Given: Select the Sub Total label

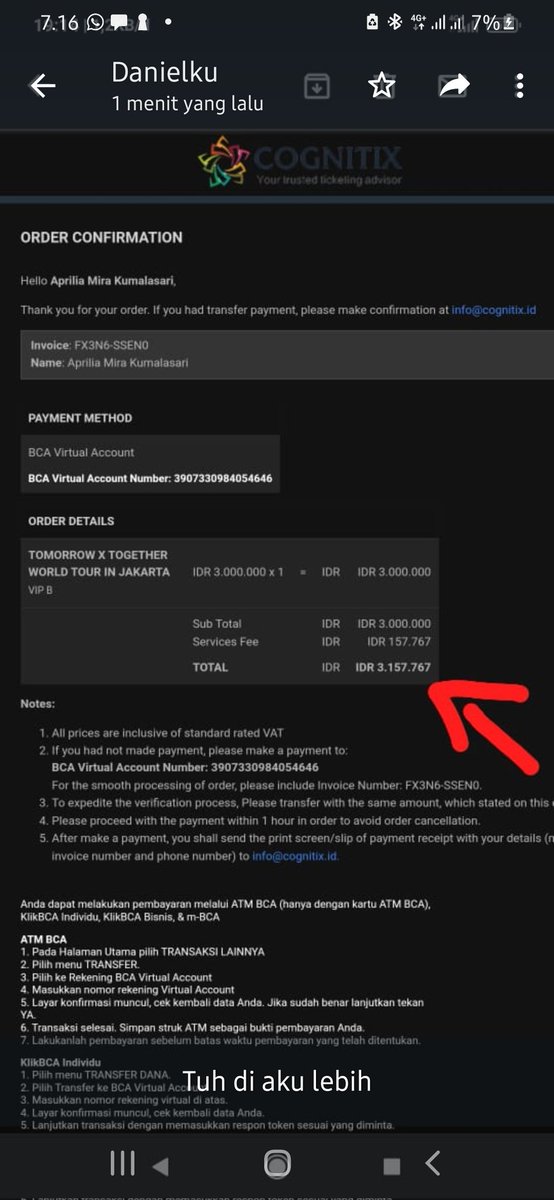Looking at the screenshot, I should (x=217, y=624).
